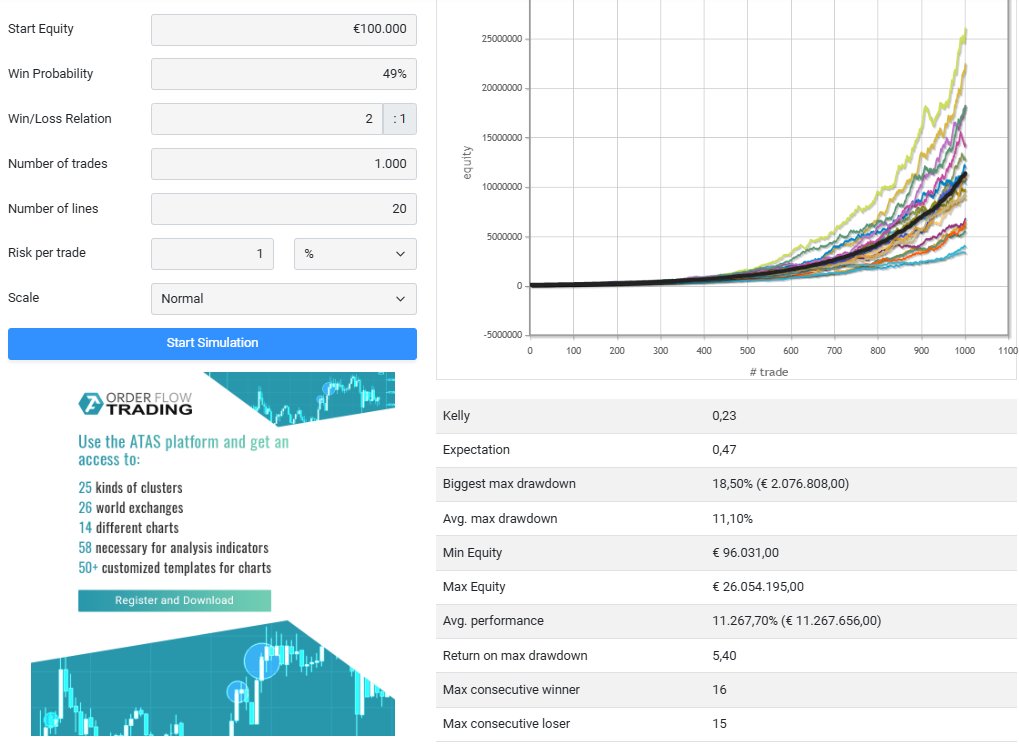The width and height of the screenshot is (1019, 747).
Task: Edit the Number of lines field
Action: pyautogui.click(x=284, y=209)
